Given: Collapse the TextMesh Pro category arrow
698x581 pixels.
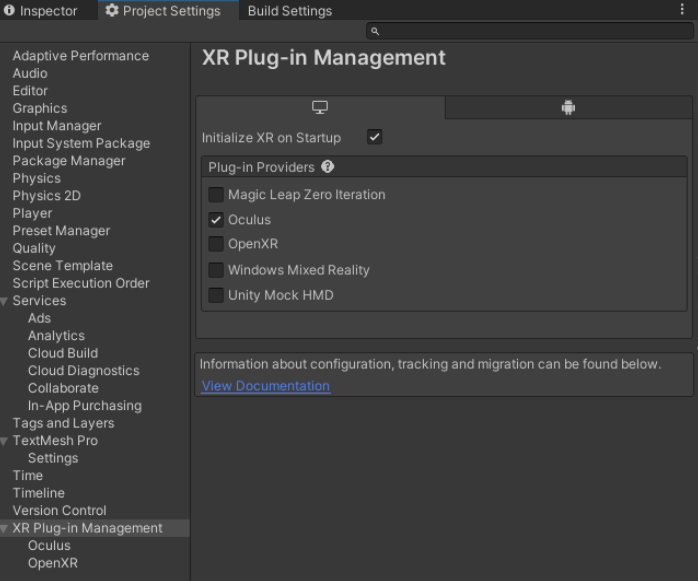Looking at the screenshot, I should 5,441.
